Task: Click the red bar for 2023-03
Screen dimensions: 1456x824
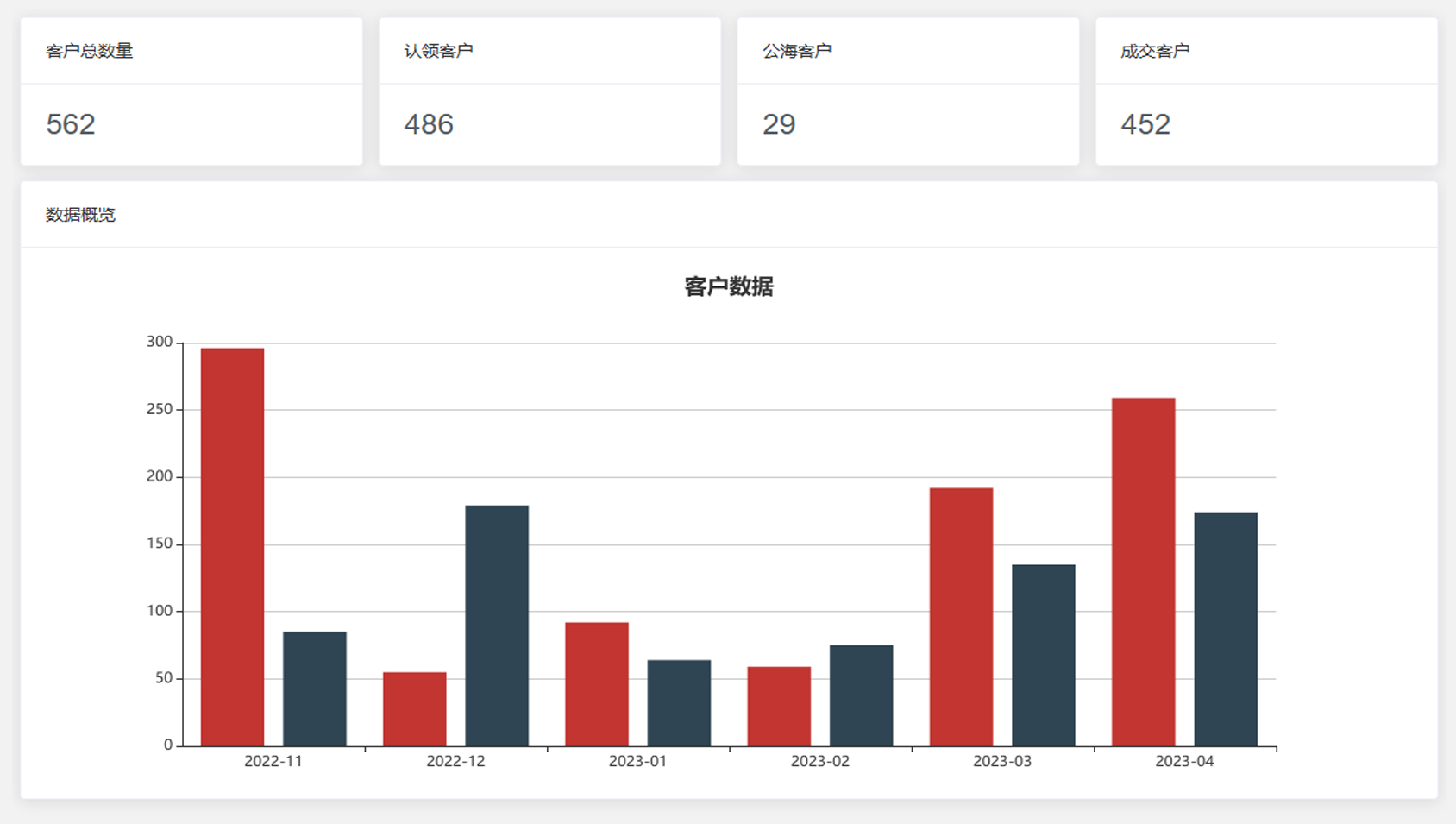Action: (x=961, y=617)
